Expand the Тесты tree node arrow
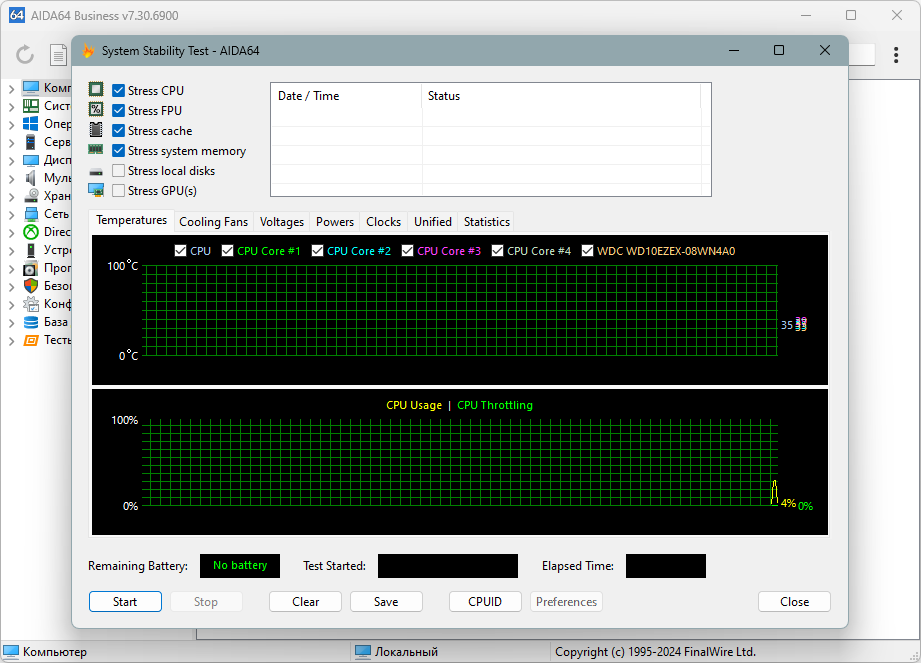This screenshot has height=663, width=921. tap(11, 341)
